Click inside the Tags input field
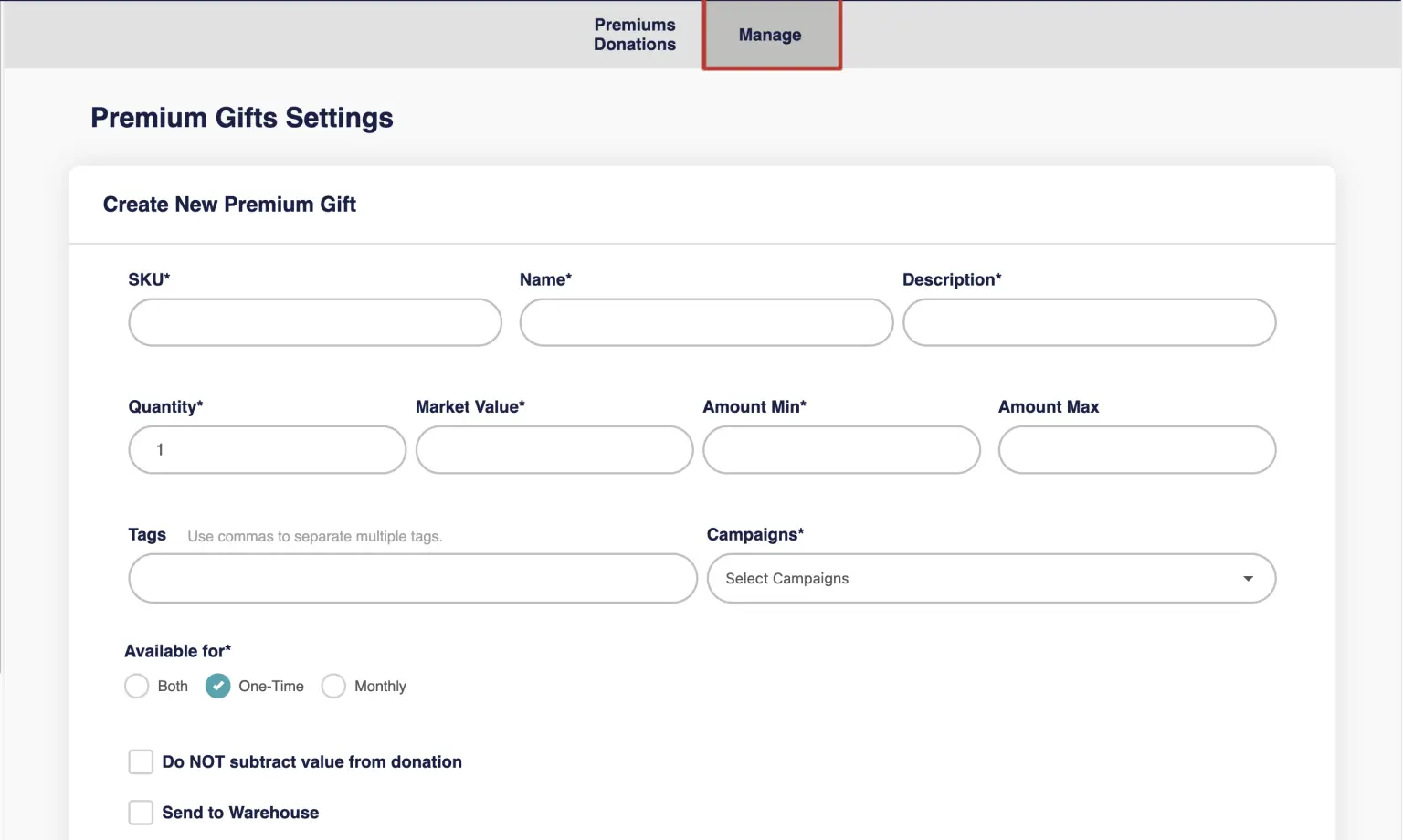Viewport: 1403px width, 840px height. click(x=412, y=578)
